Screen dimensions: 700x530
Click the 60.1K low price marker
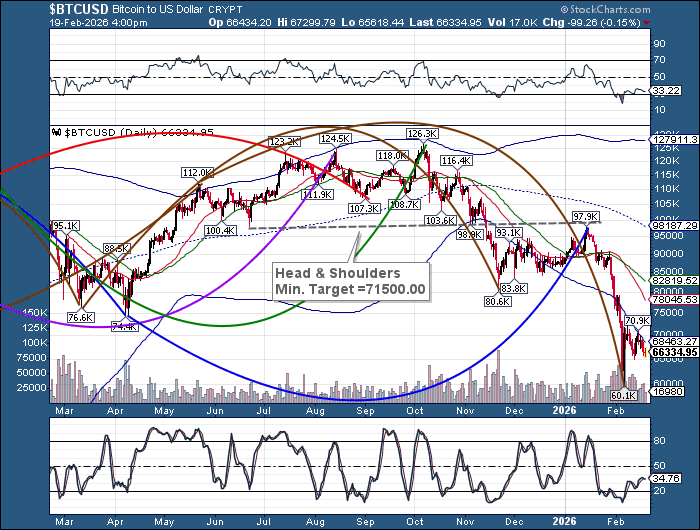click(624, 395)
